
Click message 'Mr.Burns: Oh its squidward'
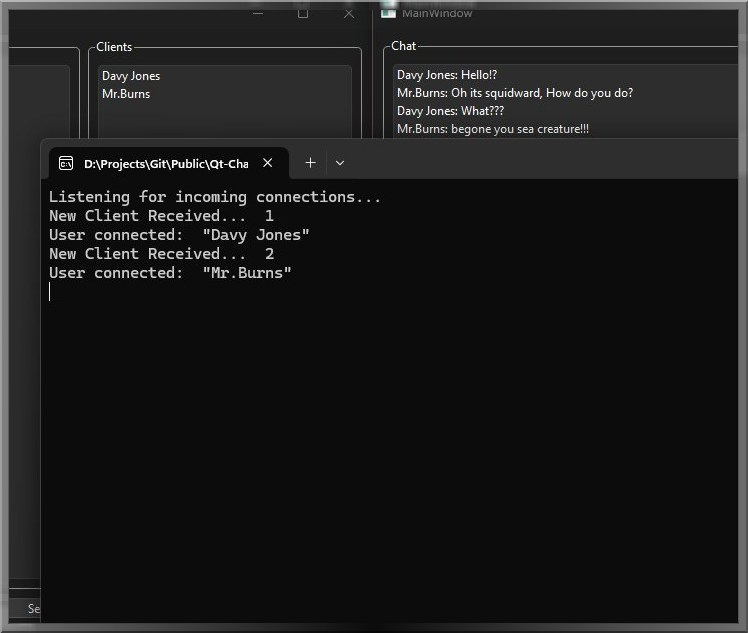click(x=515, y=93)
